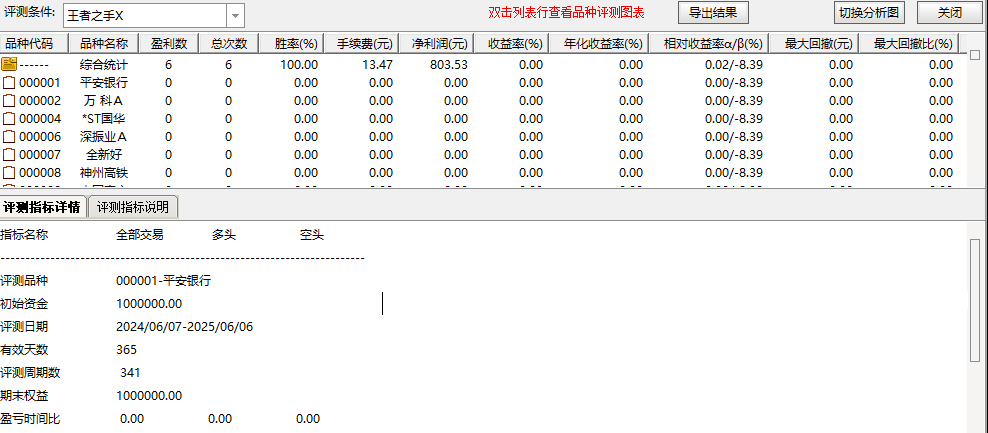Click the icon beside stock code 000008
This screenshot has width=988, height=433.
click(x=10, y=173)
